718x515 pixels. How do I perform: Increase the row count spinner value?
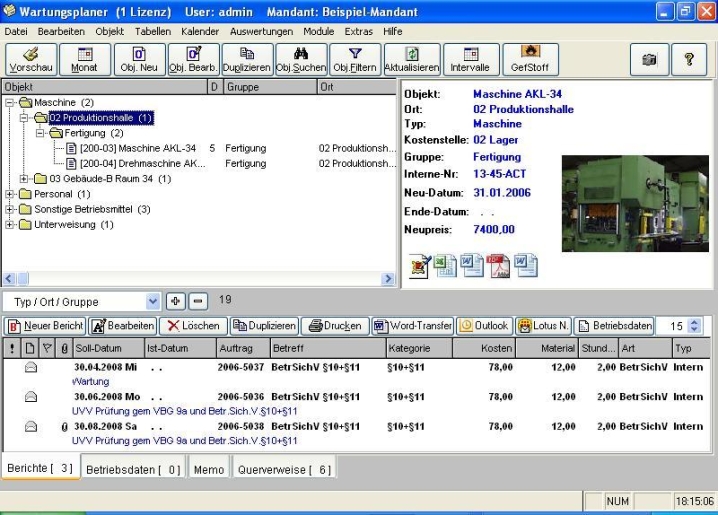coord(695,321)
